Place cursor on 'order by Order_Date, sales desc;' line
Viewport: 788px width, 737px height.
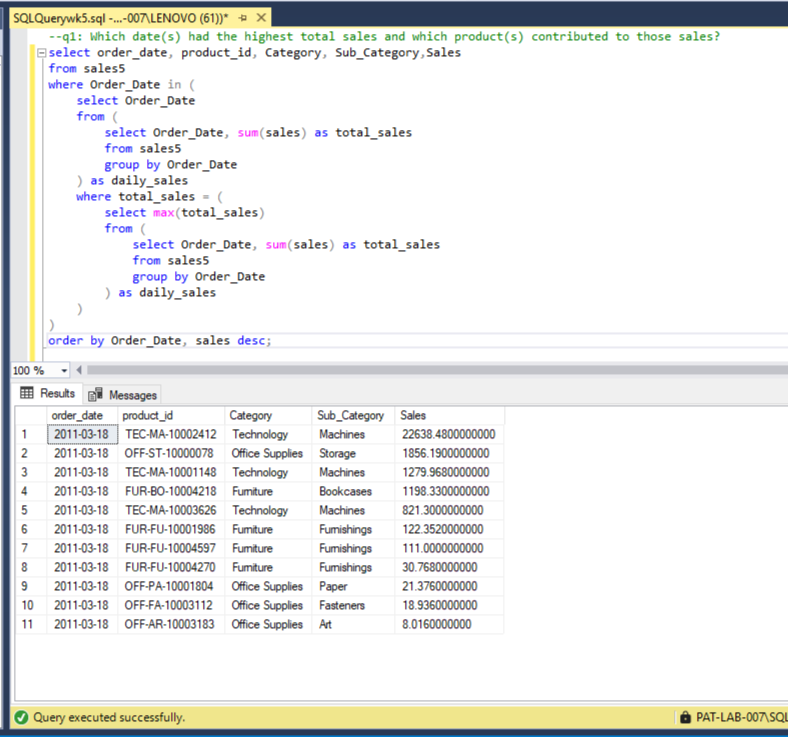pos(160,341)
